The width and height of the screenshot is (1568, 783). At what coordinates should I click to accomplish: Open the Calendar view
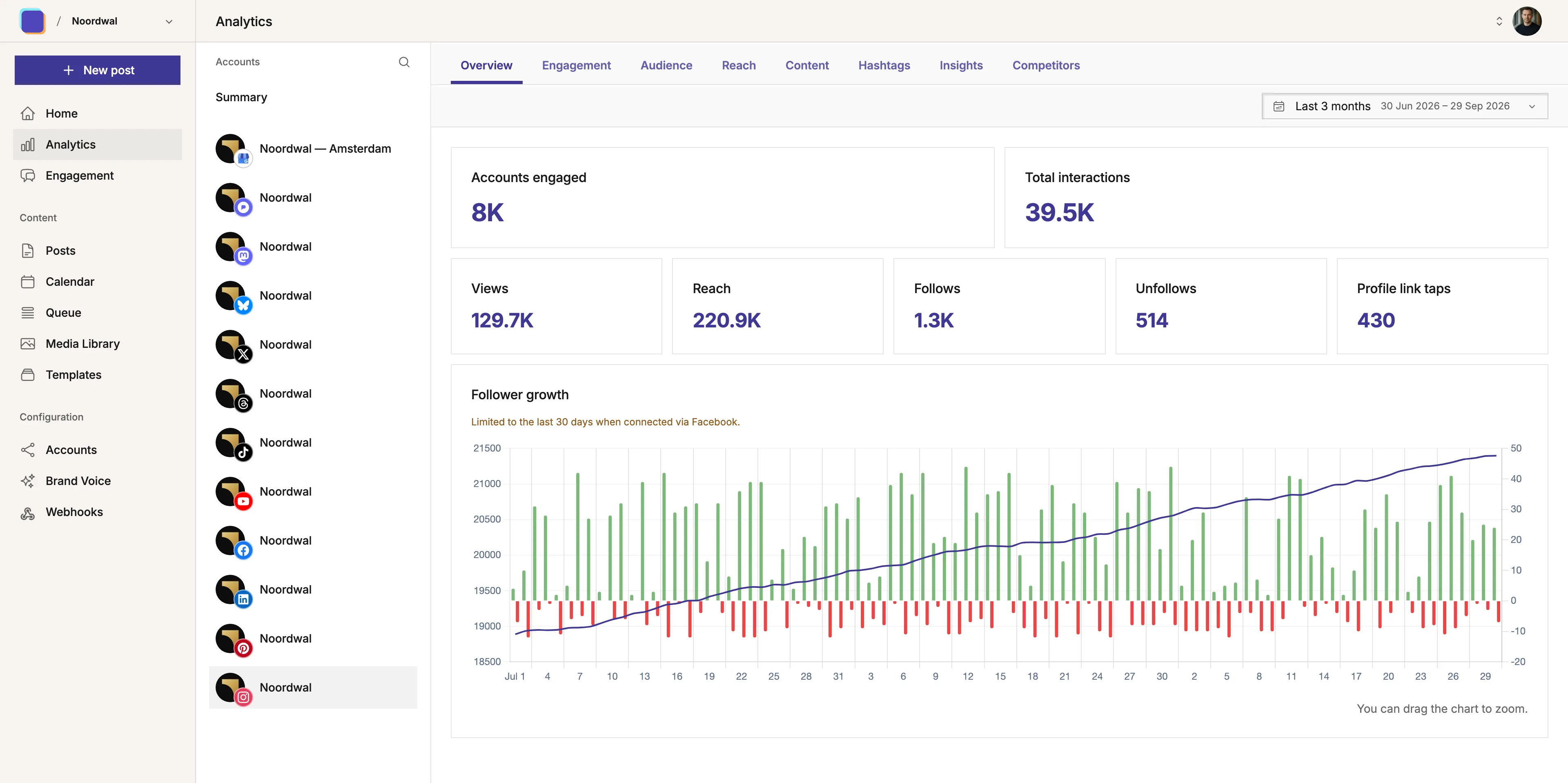point(98,281)
